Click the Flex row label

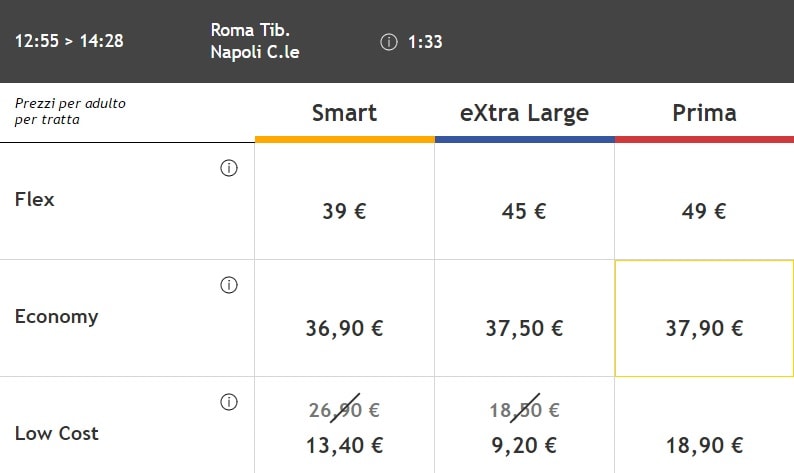click(34, 200)
